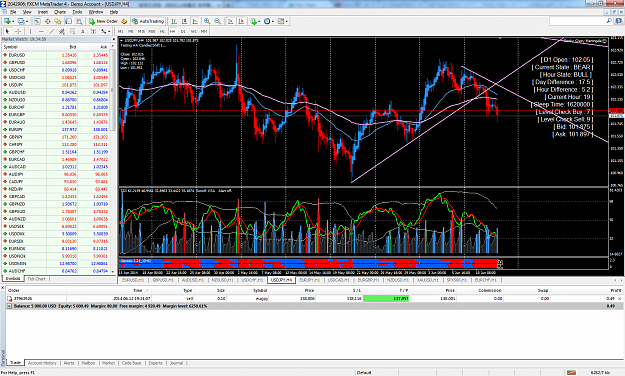625x376 pixels.
Task: Toggle chart shift icon
Action: [241, 21]
